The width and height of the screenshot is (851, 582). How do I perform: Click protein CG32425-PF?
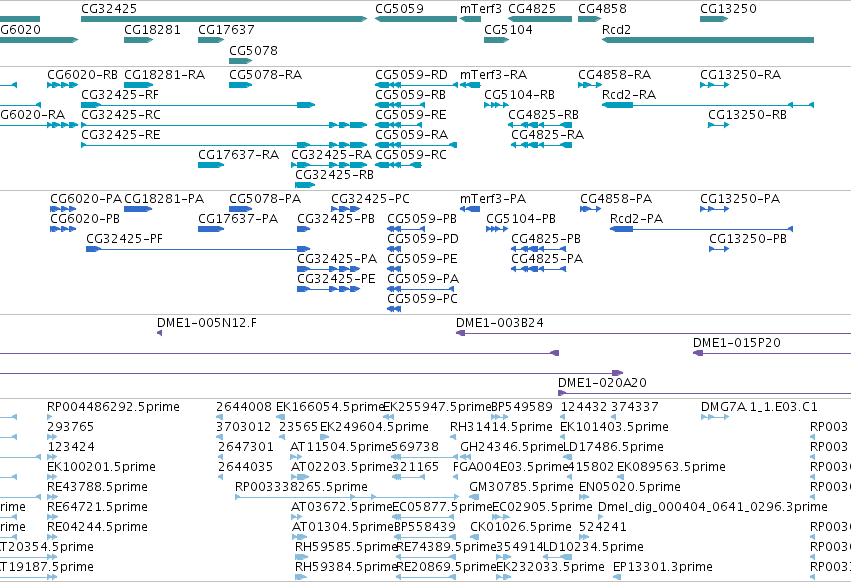tap(124, 239)
